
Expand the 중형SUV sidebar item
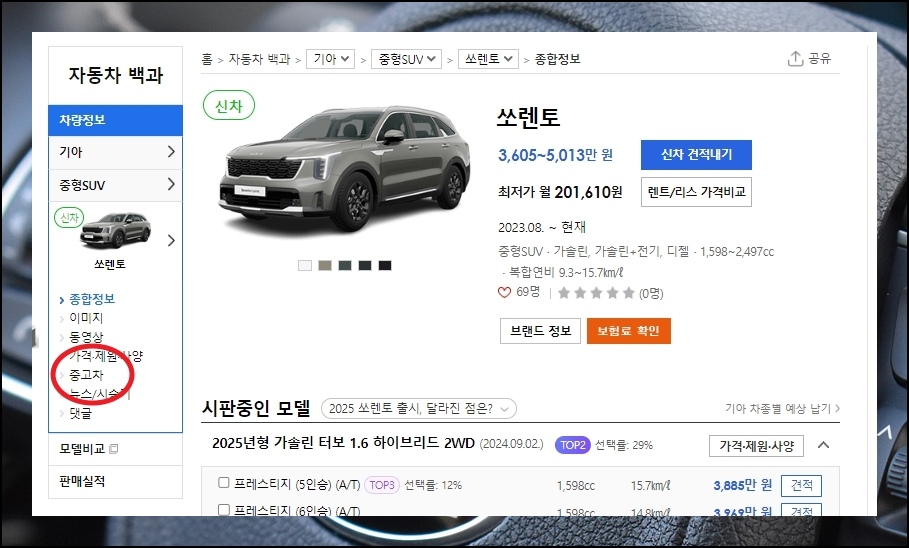[115, 185]
